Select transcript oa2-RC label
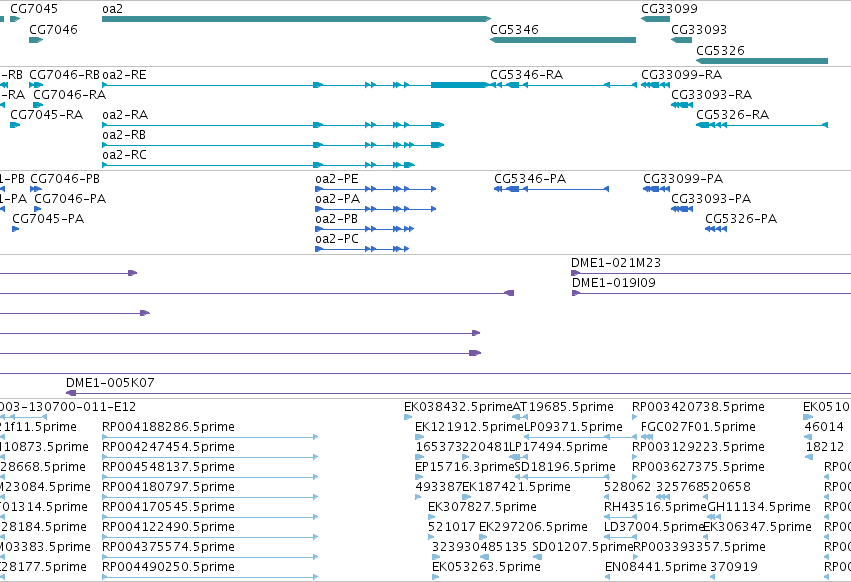 [x=124, y=155]
